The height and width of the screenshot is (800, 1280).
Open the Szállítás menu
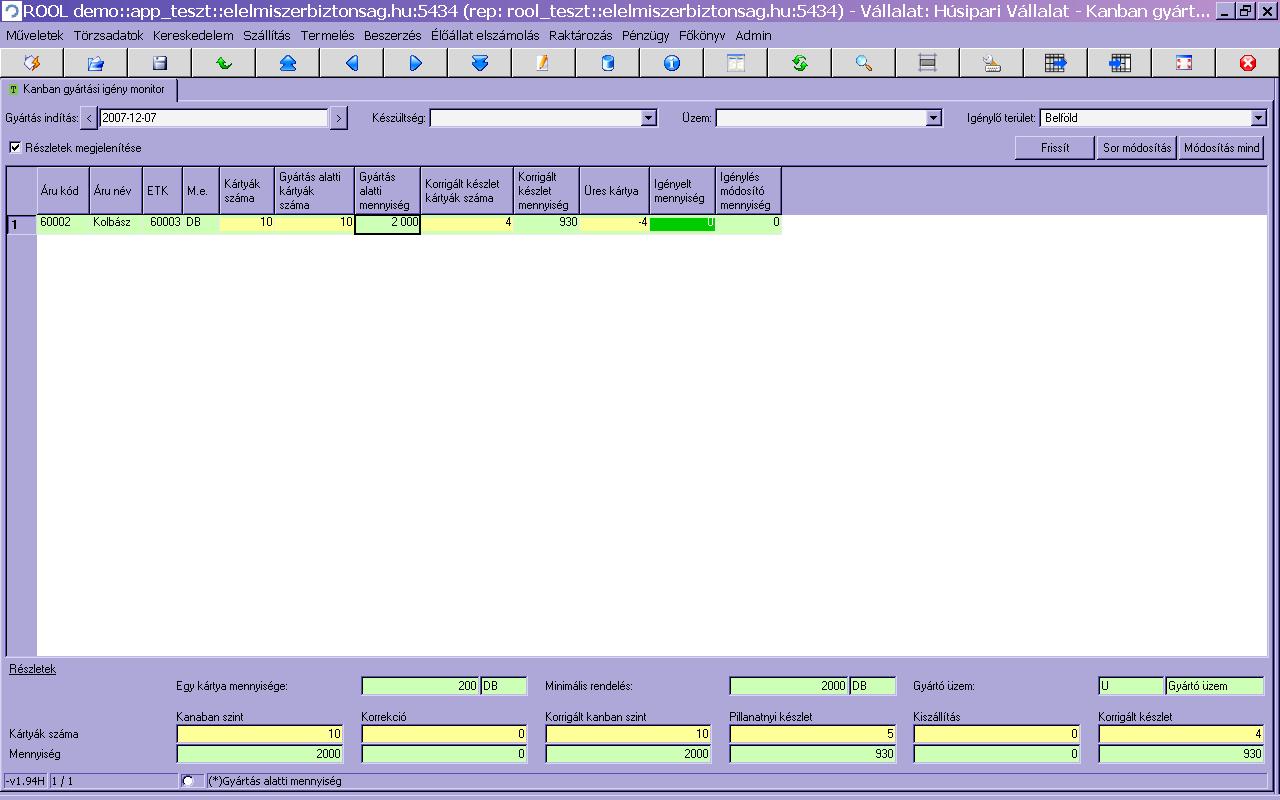(267, 35)
